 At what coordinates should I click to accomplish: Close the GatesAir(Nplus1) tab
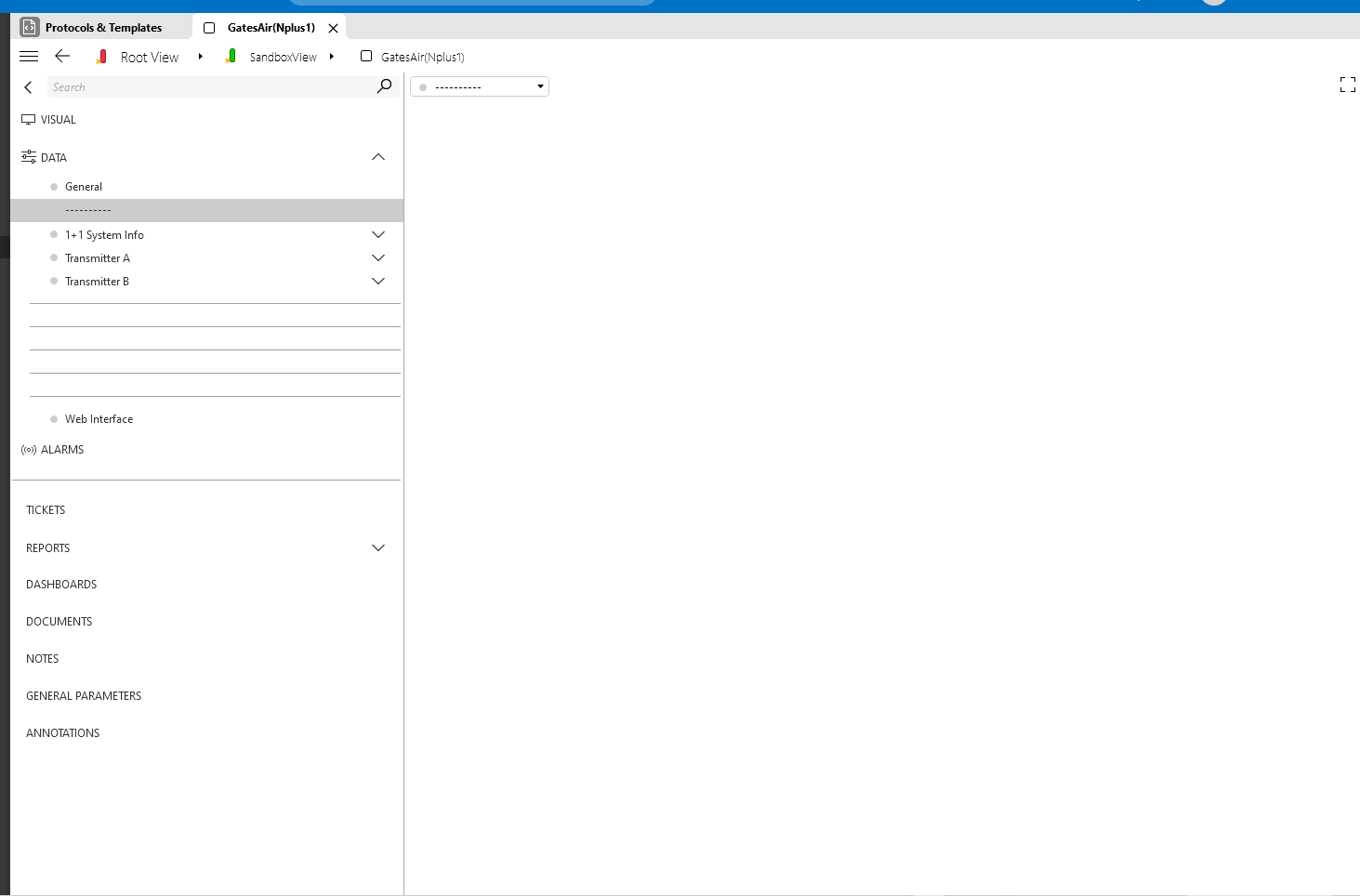click(x=333, y=28)
